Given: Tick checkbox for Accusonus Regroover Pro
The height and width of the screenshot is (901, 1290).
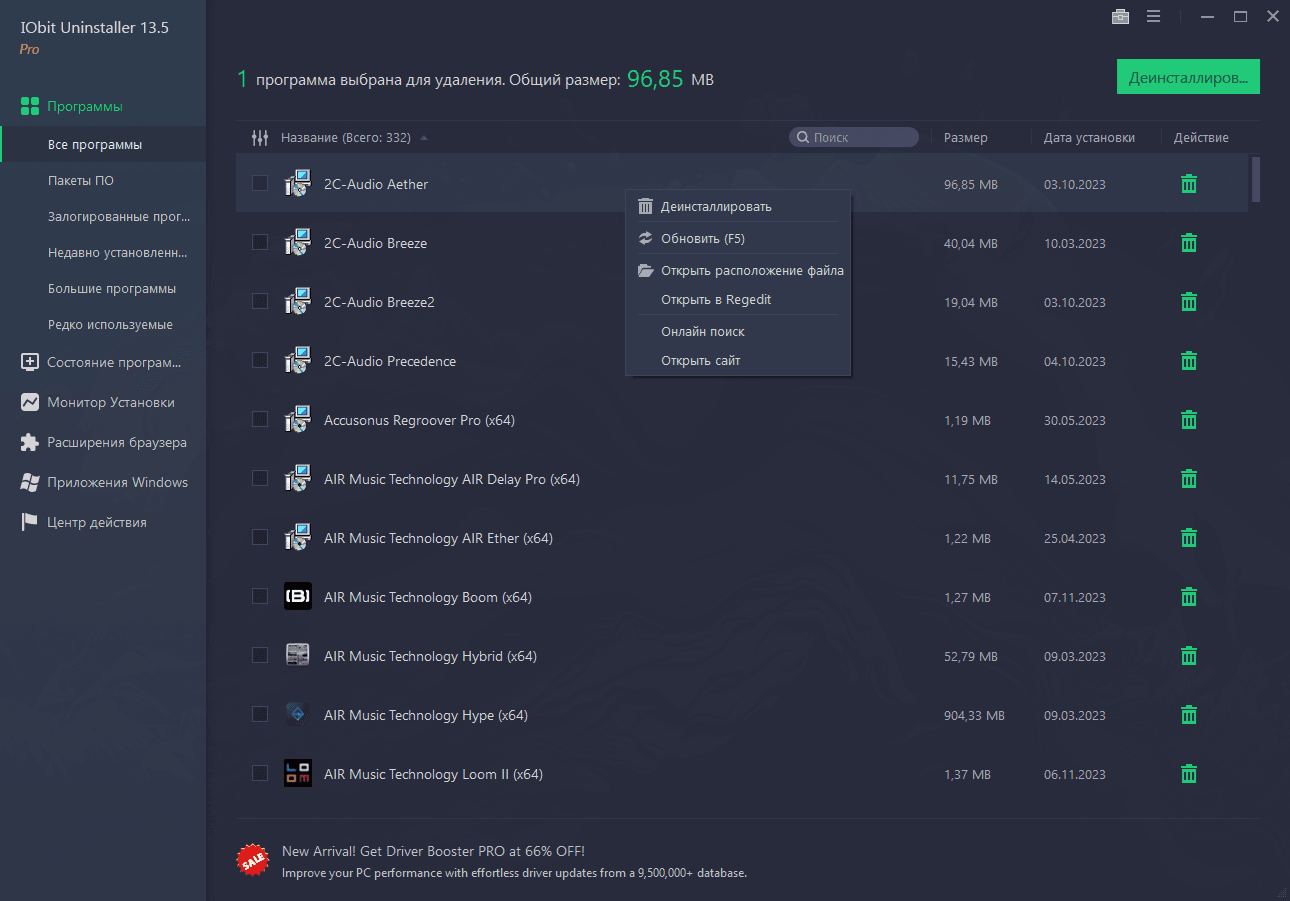Looking at the screenshot, I should tap(260, 420).
